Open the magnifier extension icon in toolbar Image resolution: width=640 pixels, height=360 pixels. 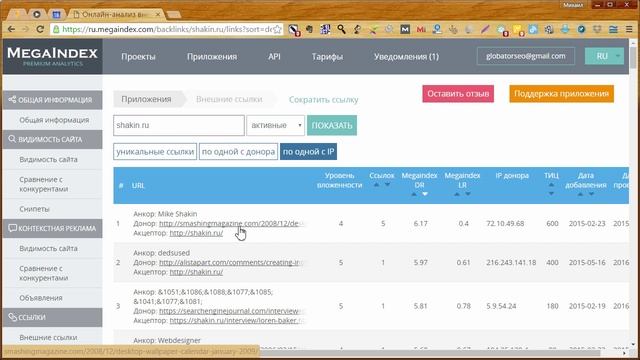(x=341, y=29)
